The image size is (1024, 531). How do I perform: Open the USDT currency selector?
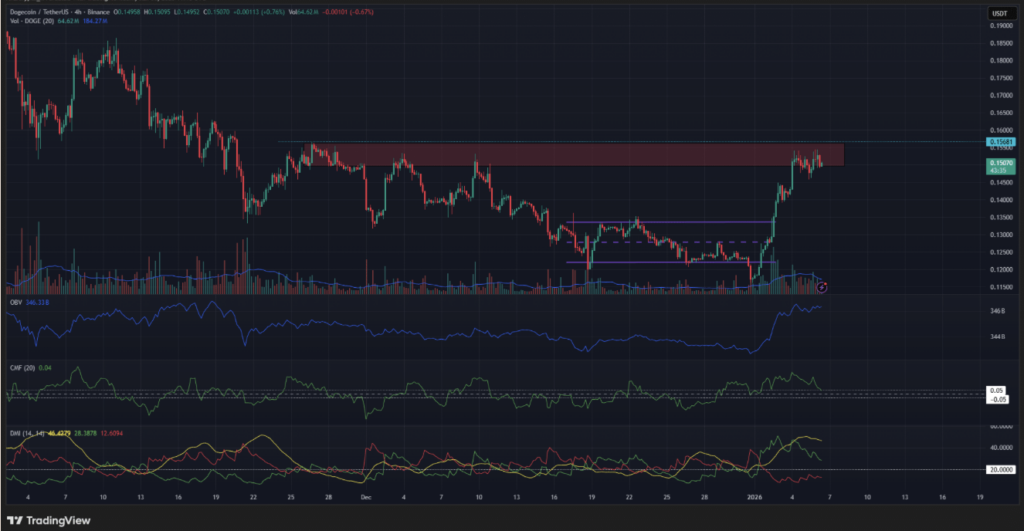pos(1000,12)
